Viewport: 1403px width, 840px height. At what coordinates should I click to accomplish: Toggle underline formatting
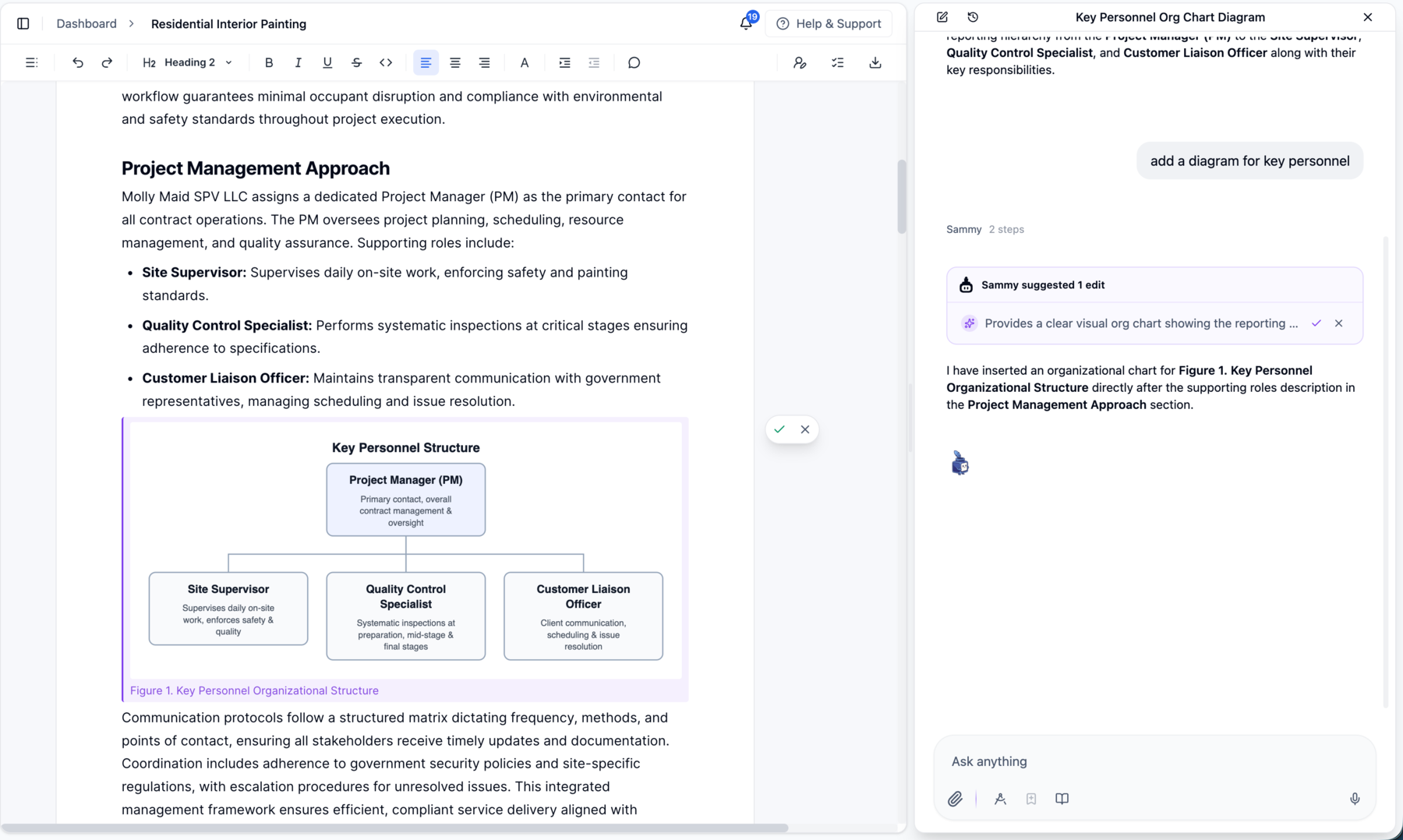point(327,62)
